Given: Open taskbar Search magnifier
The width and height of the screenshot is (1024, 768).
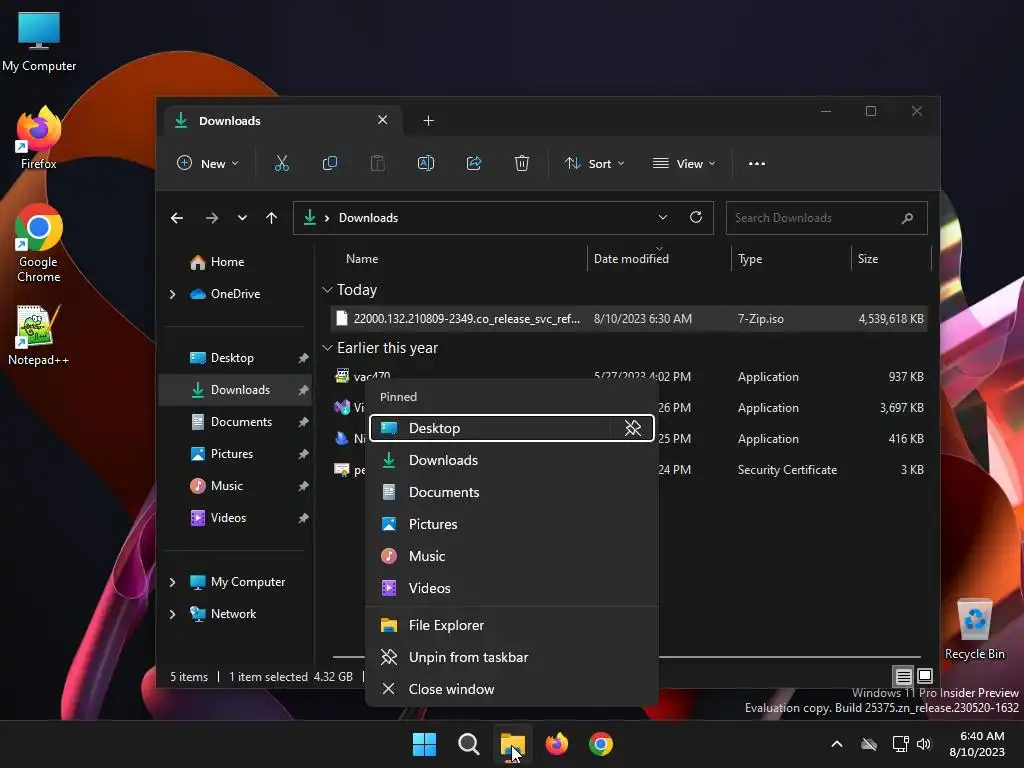Looking at the screenshot, I should [468, 744].
